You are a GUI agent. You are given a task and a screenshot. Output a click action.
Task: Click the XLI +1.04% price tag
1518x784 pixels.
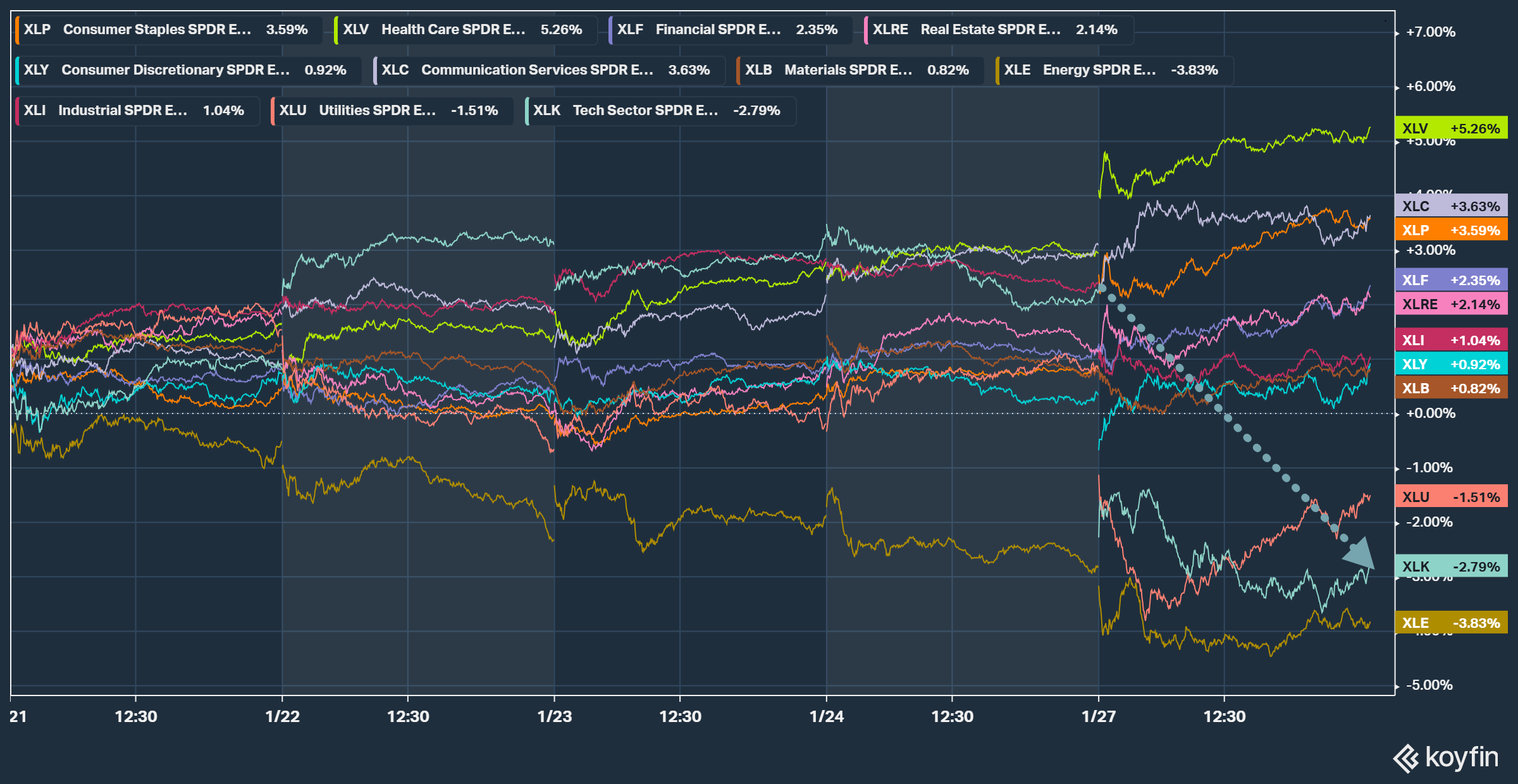(1451, 340)
